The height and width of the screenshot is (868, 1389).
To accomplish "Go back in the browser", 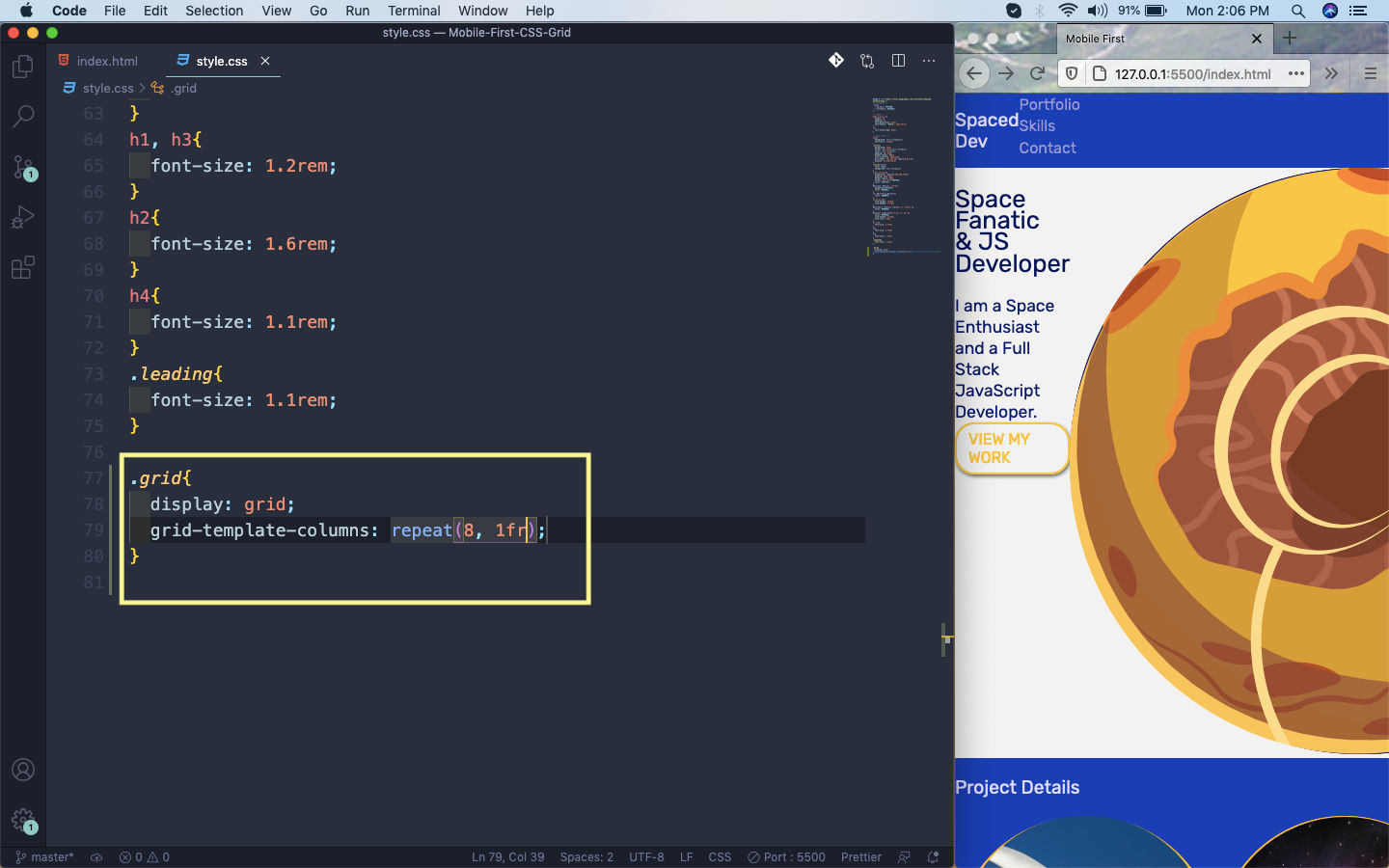I will [x=974, y=73].
